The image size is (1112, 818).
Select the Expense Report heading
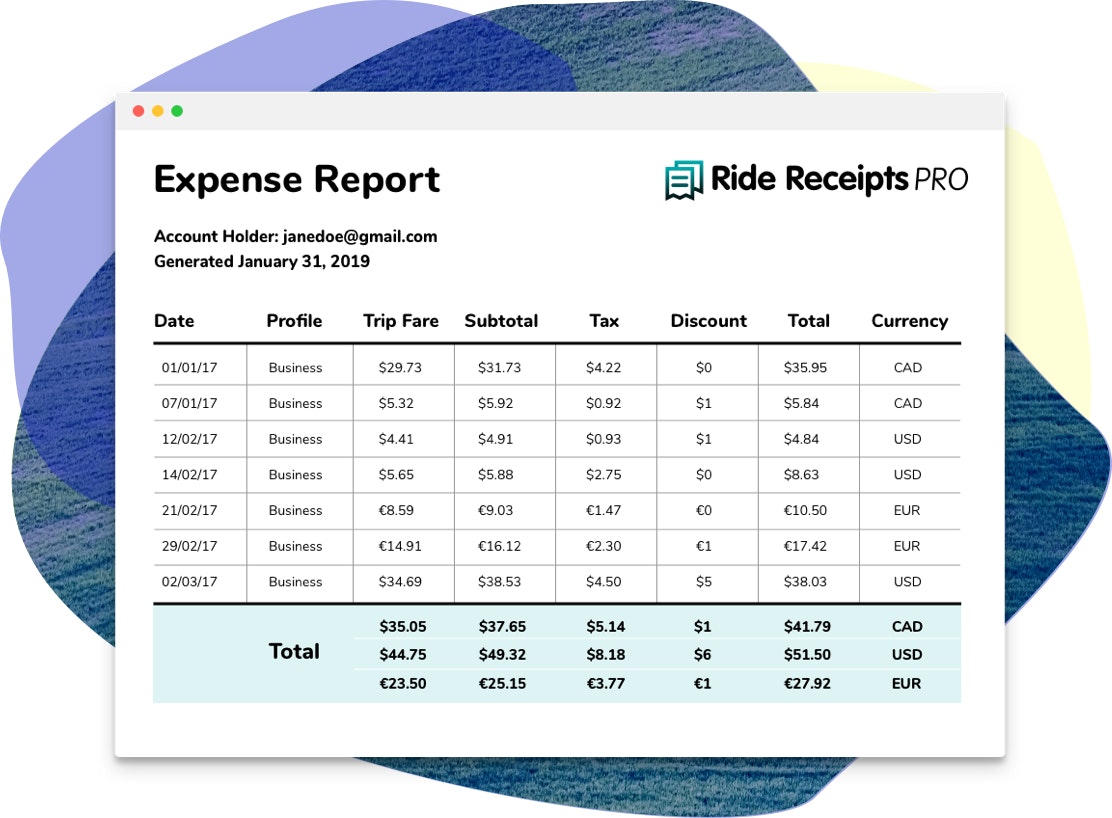pyautogui.click(x=297, y=180)
